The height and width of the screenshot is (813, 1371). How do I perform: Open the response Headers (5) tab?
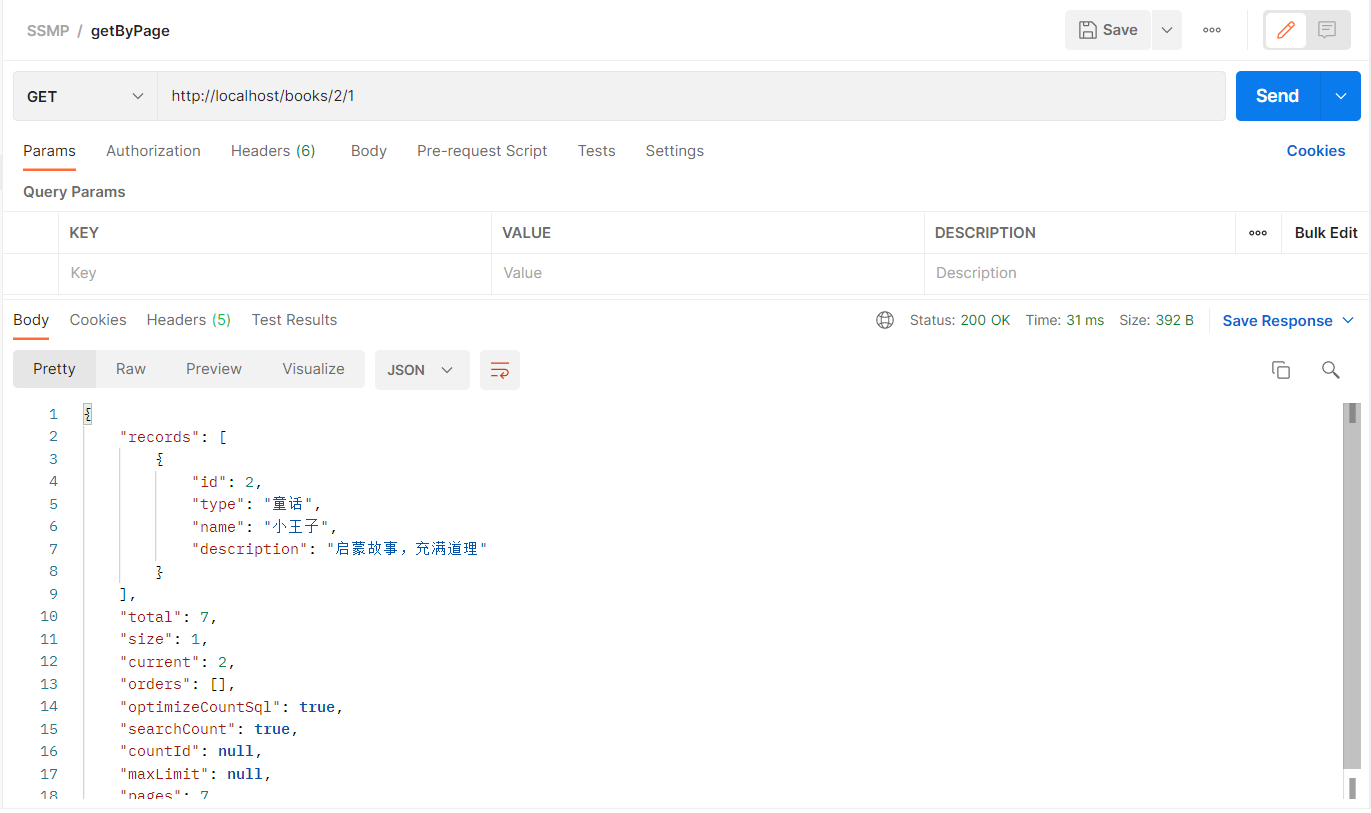pos(189,320)
